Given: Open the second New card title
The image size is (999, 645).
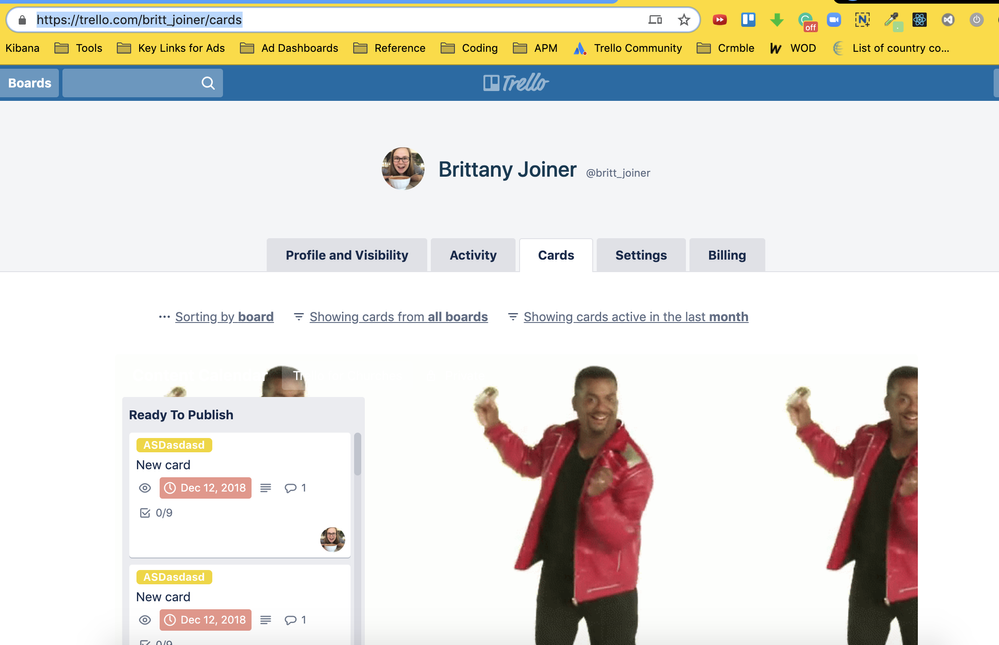Looking at the screenshot, I should pyautogui.click(x=163, y=597).
